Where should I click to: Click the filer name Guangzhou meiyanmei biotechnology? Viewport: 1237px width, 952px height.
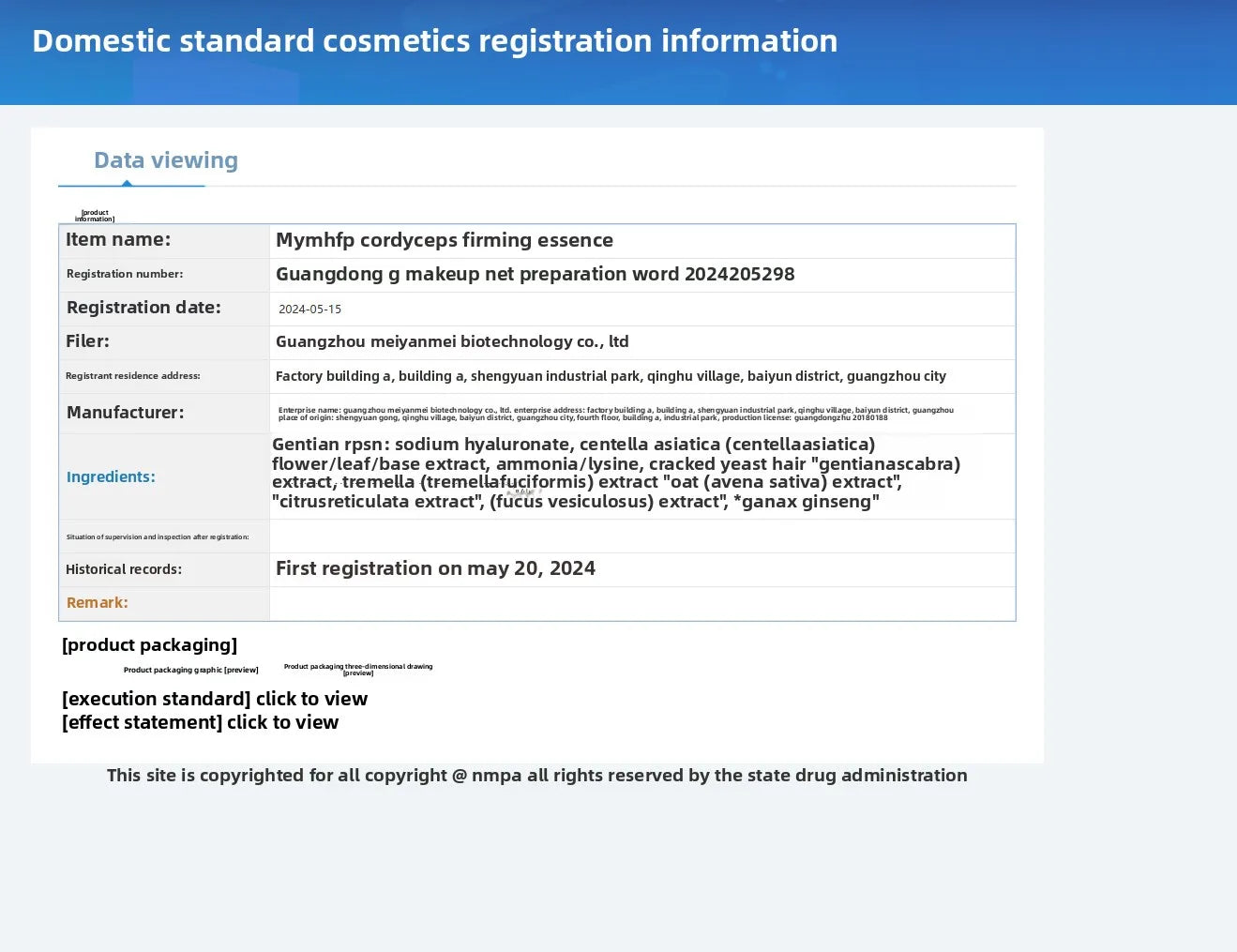pyautogui.click(x=452, y=341)
